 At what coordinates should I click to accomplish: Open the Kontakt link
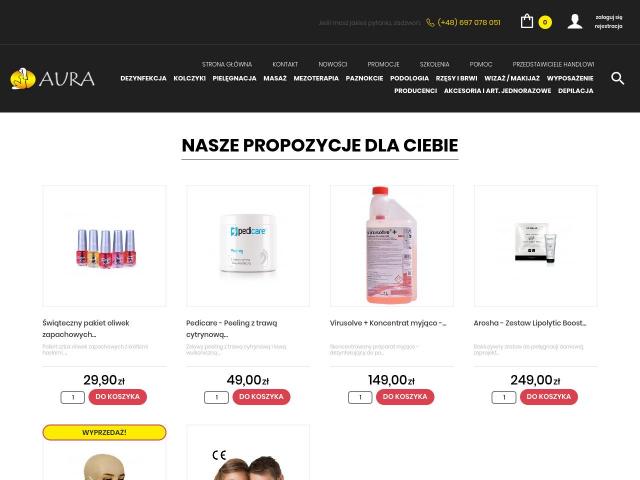point(285,64)
